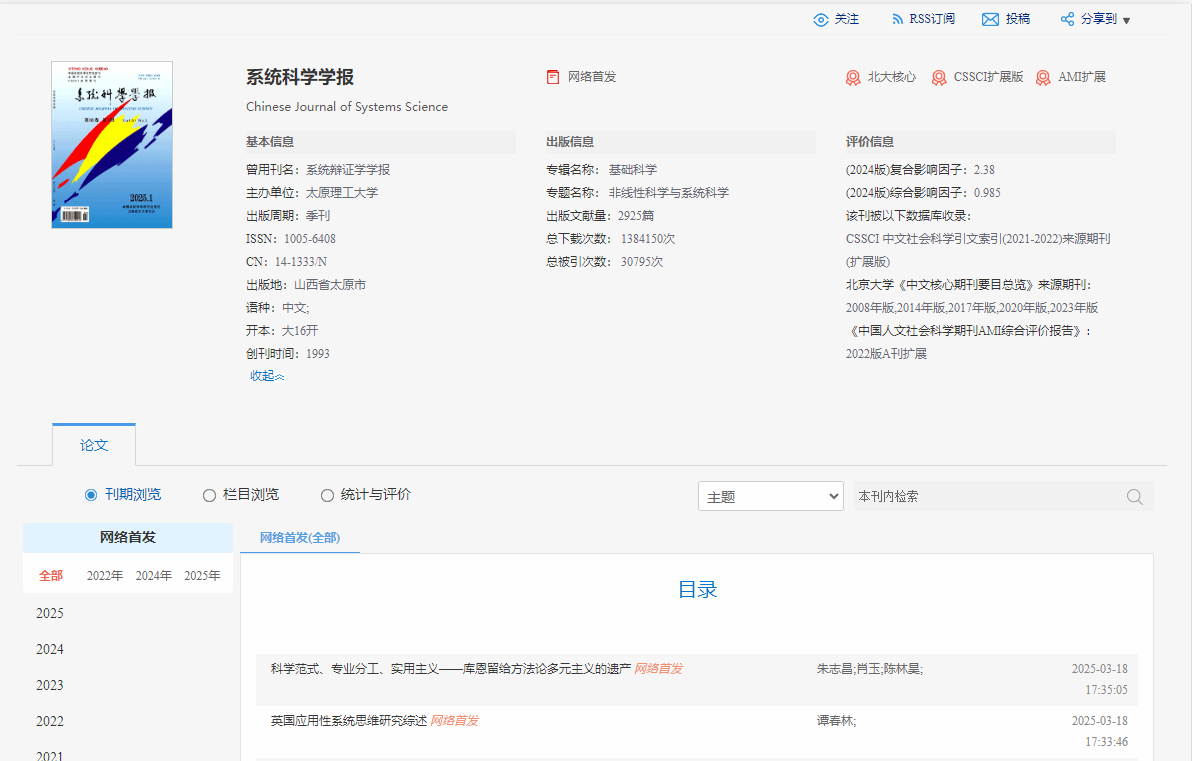The height and width of the screenshot is (761, 1192).
Task: Click the eye-shaped 关注 follow icon
Action: coord(821,20)
